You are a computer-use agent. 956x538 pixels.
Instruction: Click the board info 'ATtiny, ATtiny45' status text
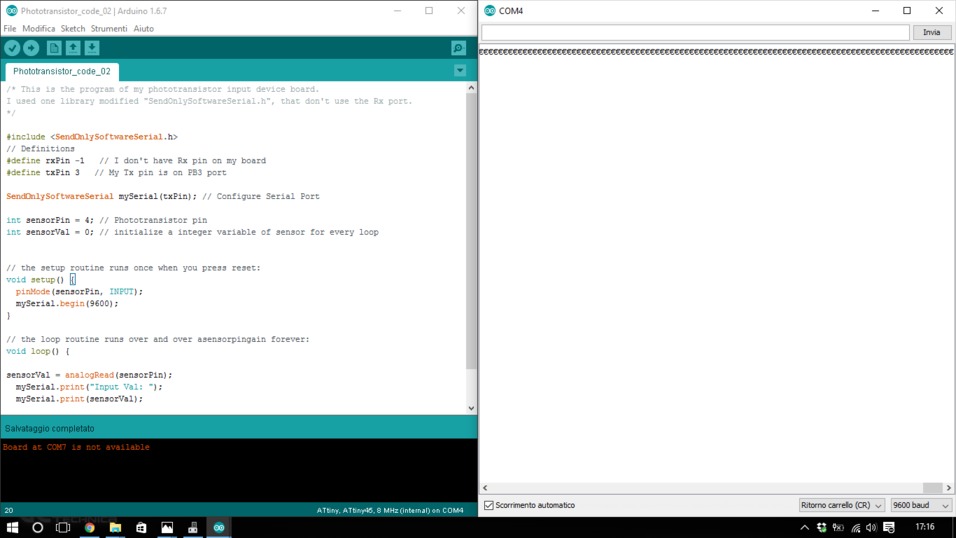point(390,510)
